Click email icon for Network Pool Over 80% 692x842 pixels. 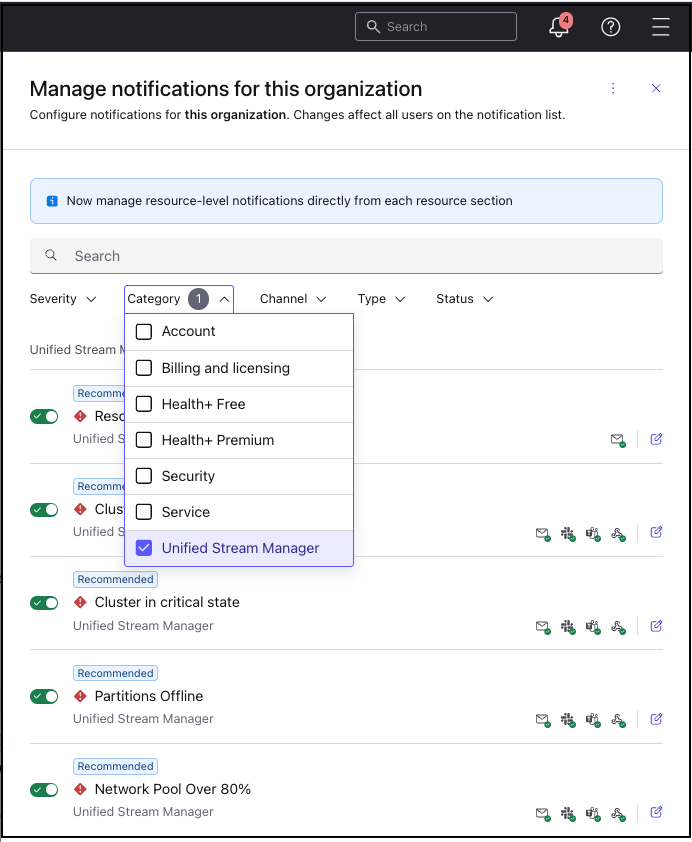click(x=543, y=814)
